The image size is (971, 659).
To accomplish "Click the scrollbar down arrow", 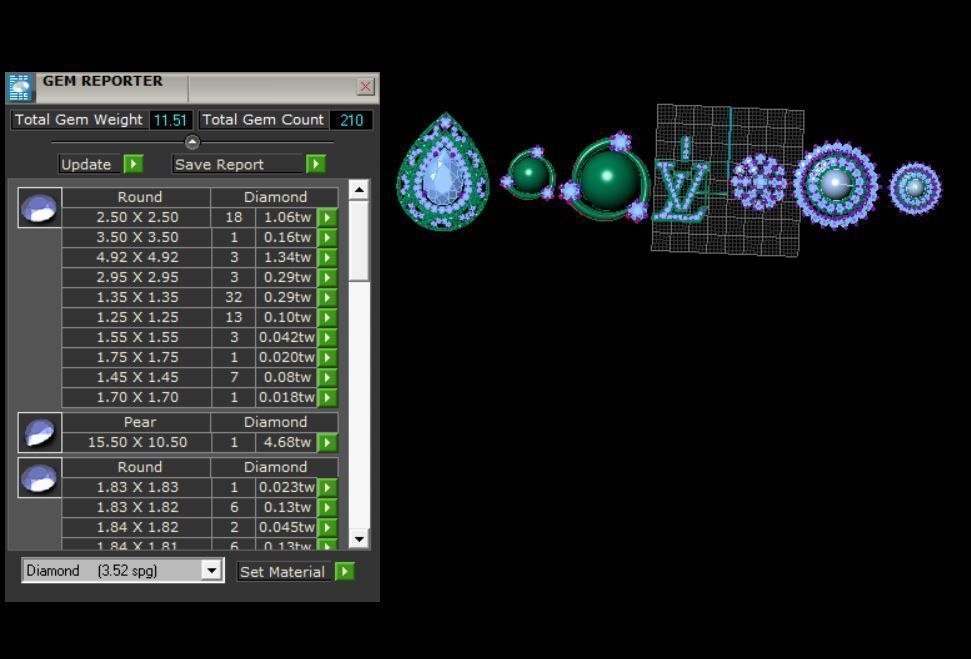I will coord(359,539).
